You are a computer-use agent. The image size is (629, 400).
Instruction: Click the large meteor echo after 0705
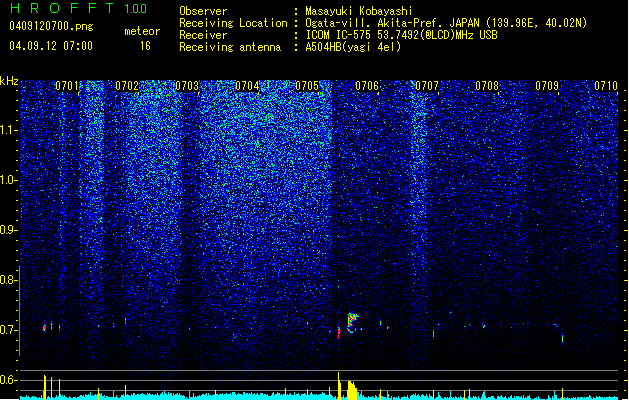pos(353,323)
